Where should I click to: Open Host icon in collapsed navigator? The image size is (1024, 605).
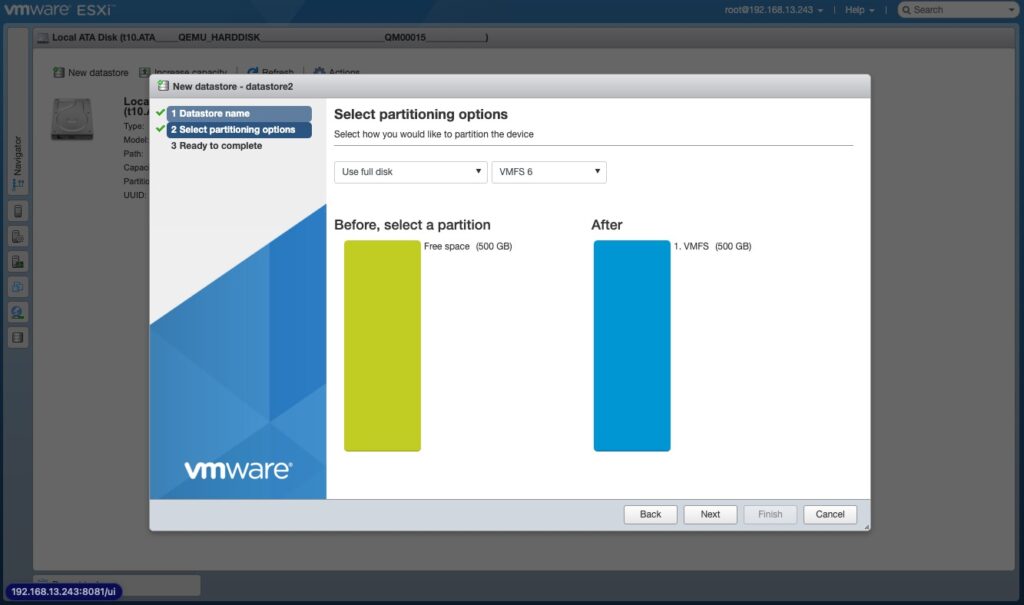[18, 211]
